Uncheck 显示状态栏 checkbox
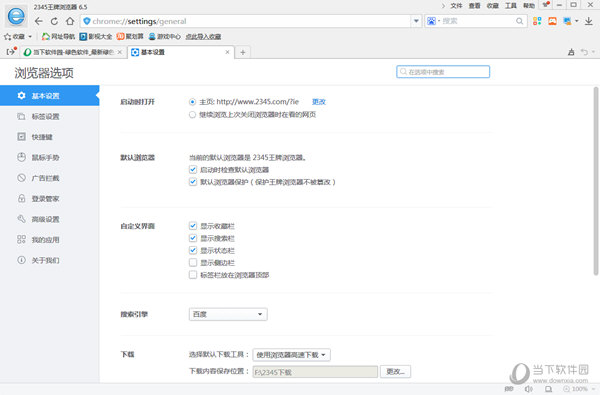 click(193, 250)
